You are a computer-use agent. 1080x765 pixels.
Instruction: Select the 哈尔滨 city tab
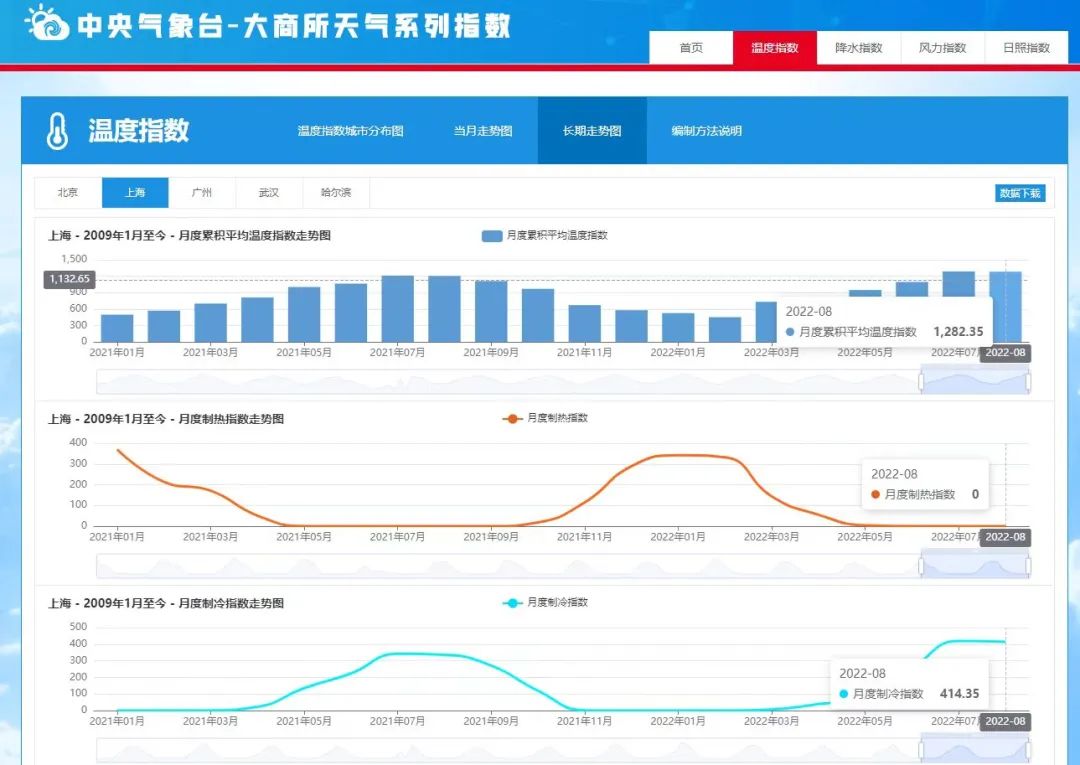point(335,193)
